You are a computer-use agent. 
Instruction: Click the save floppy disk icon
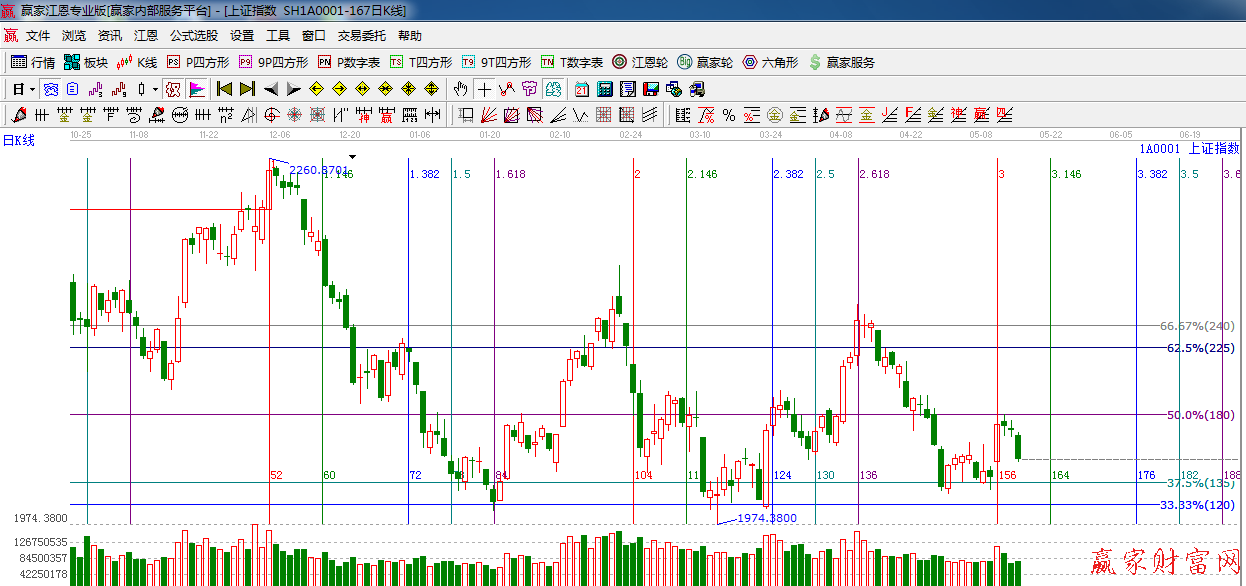(651, 89)
